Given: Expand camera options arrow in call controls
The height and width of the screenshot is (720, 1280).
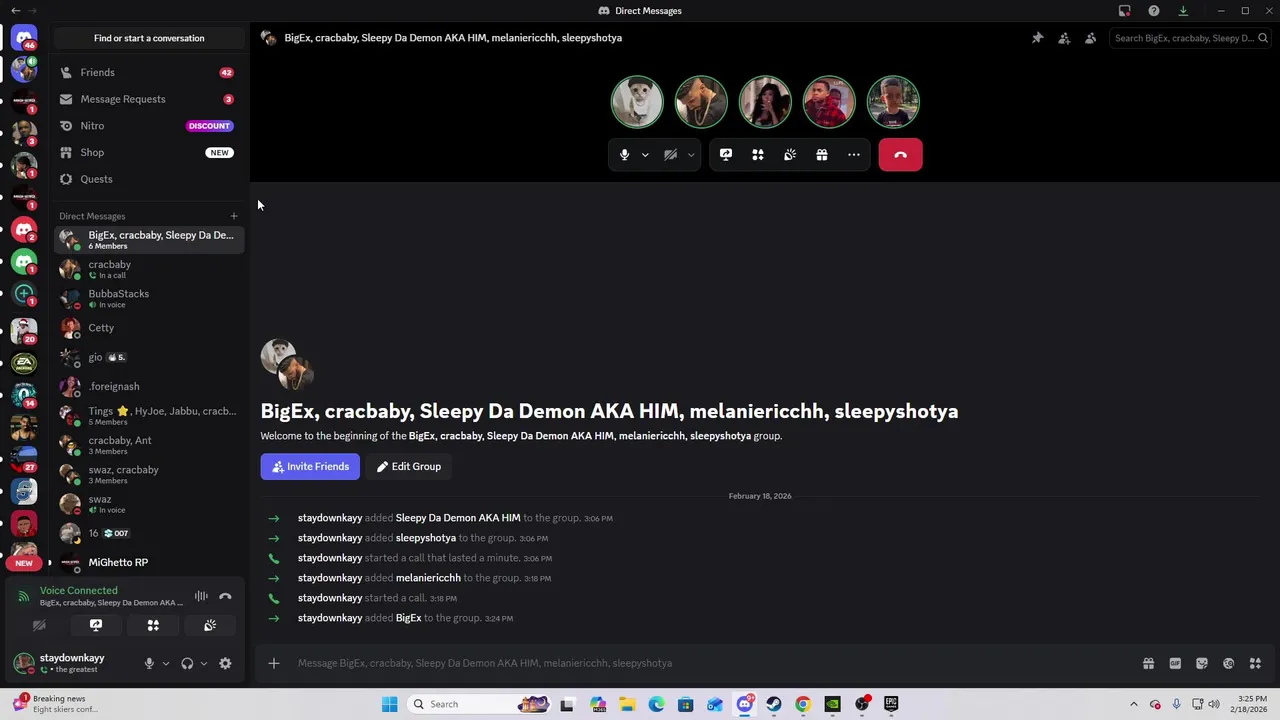Looking at the screenshot, I should 691,155.
